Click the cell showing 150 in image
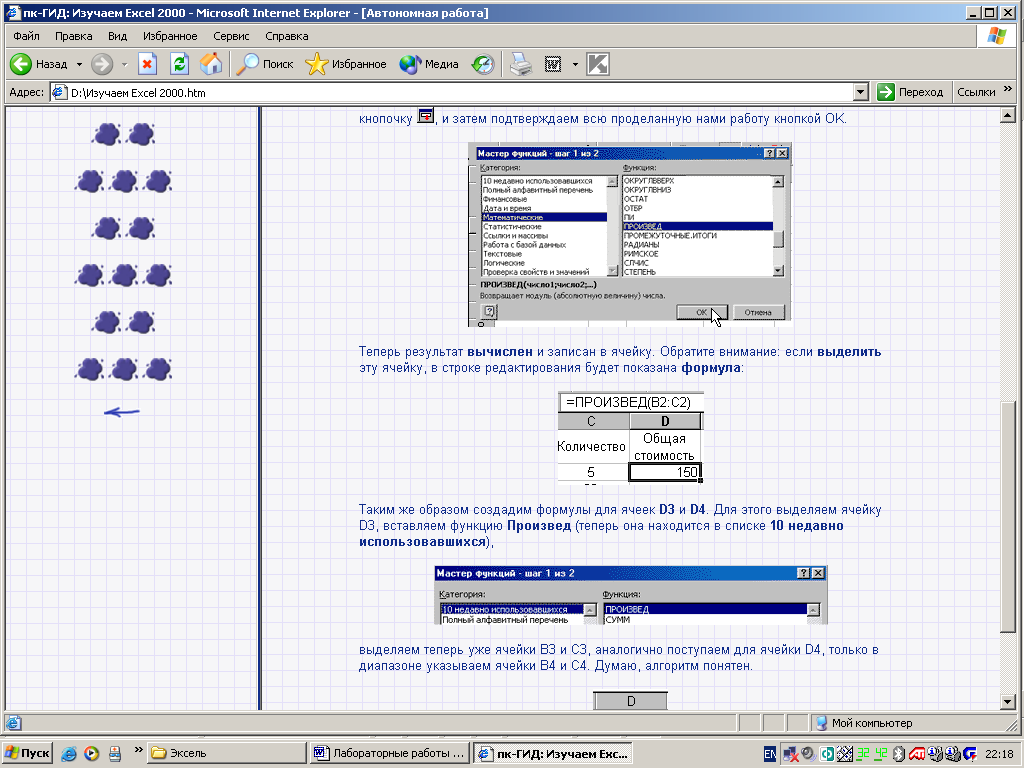The image size is (1024, 768). pos(665,472)
